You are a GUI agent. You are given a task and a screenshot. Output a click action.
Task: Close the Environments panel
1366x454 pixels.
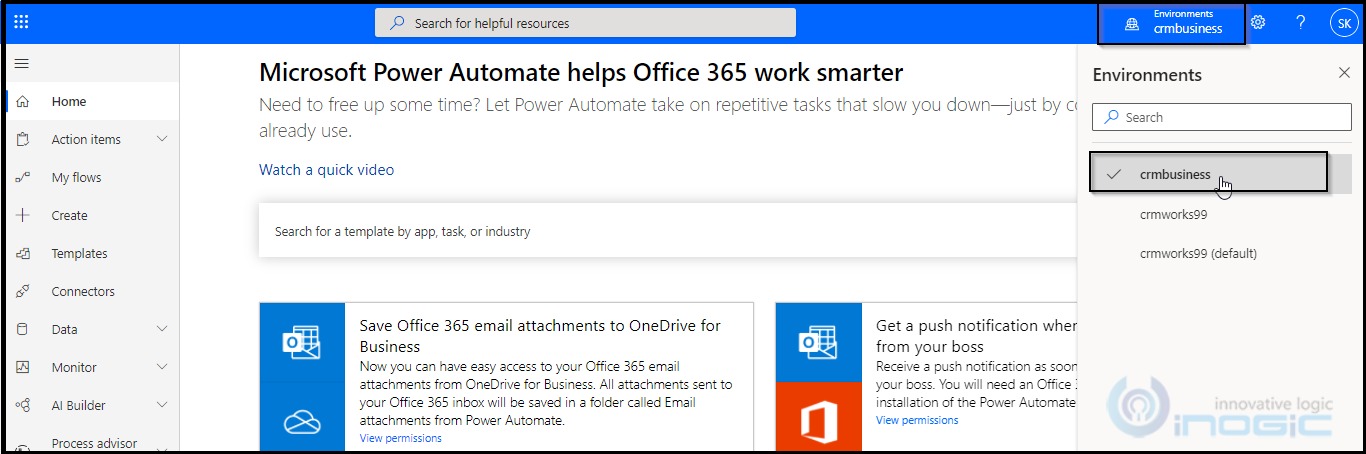tap(1344, 73)
